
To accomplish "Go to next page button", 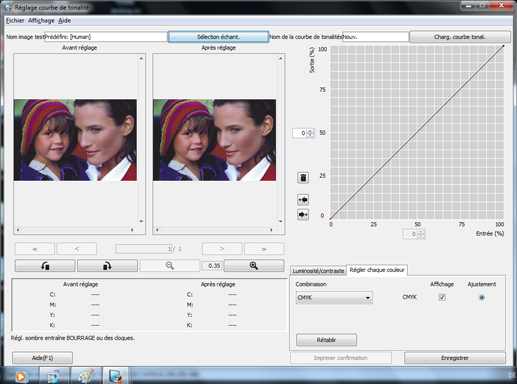I will pos(222,249).
